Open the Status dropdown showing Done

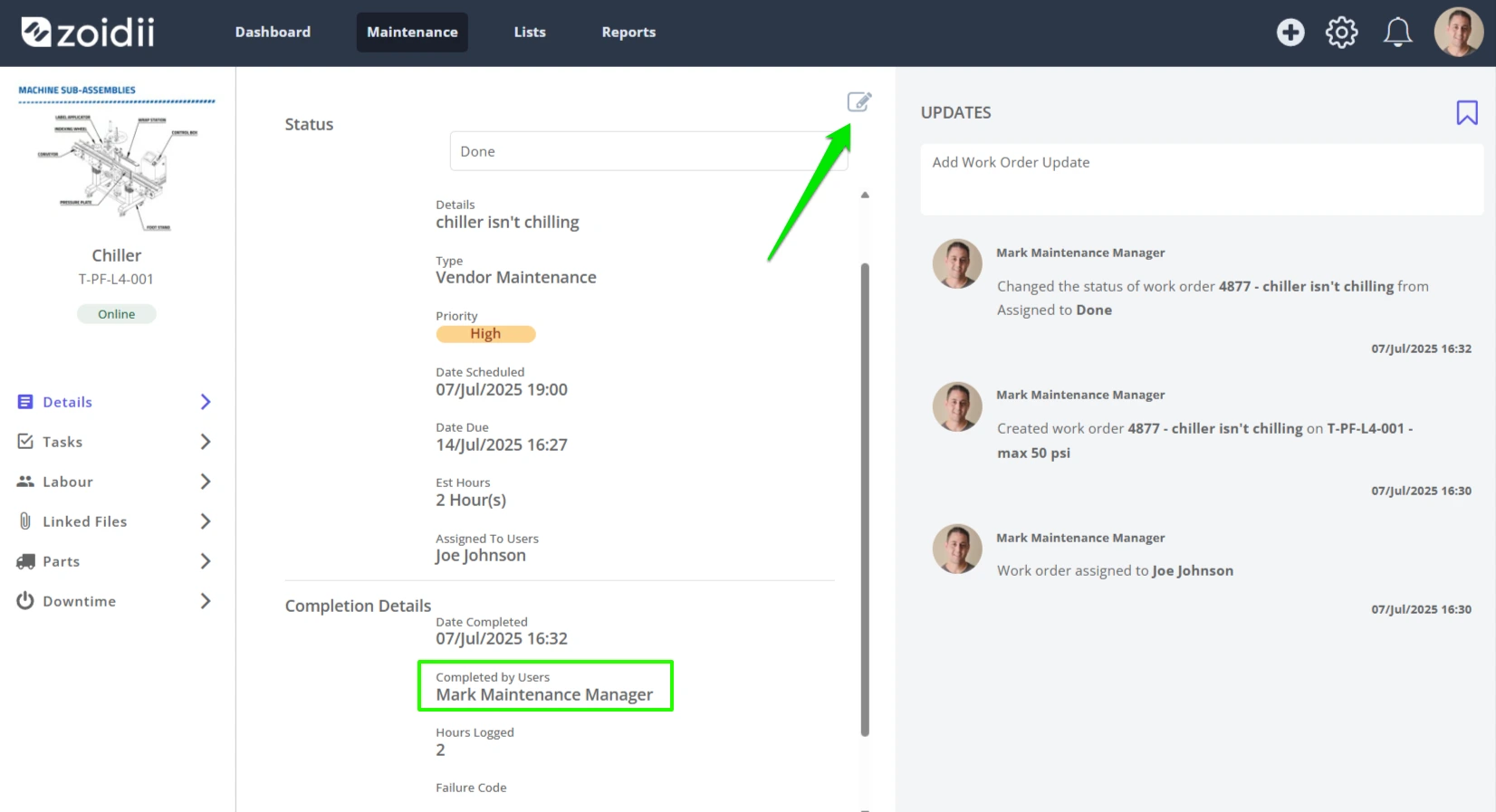pos(648,151)
